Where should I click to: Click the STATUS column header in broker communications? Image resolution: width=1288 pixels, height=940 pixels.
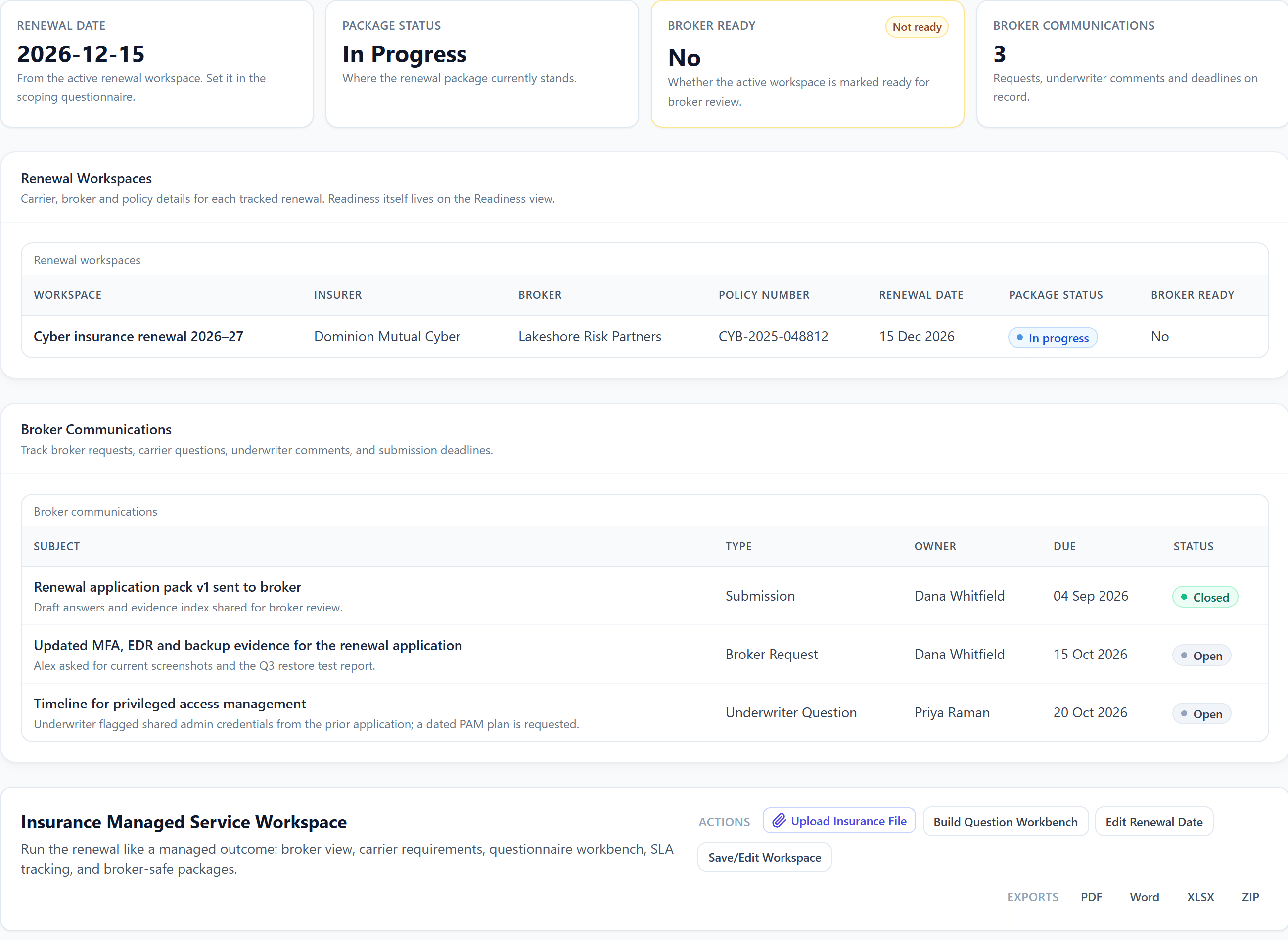(1193, 546)
